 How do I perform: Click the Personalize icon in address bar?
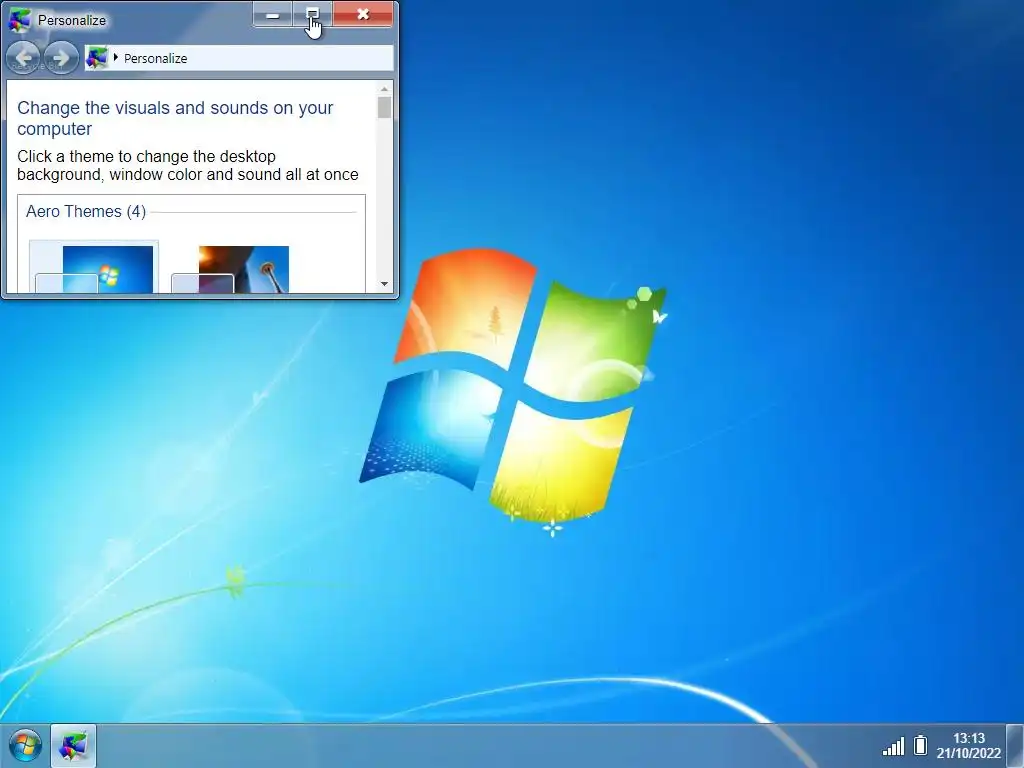click(97, 58)
